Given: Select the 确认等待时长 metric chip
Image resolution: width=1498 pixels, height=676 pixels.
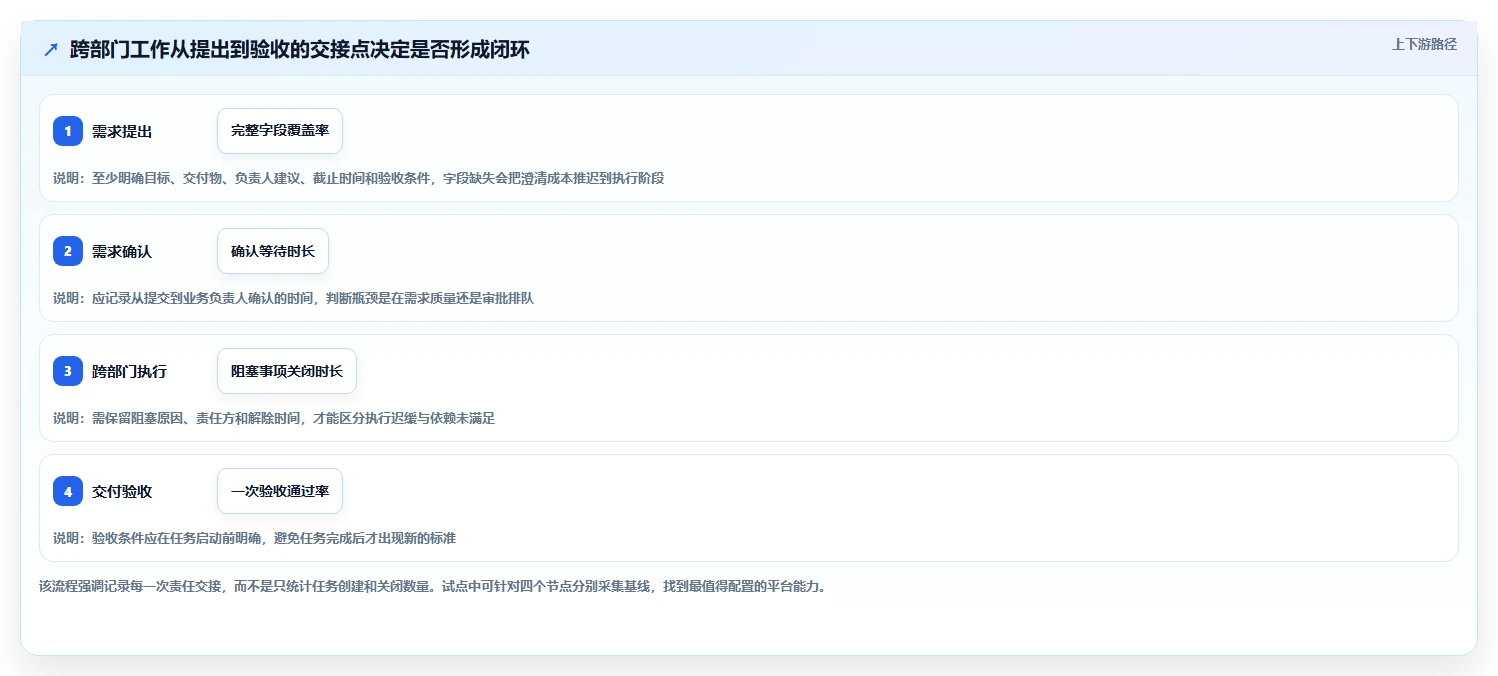Looking at the screenshot, I should 273,251.
